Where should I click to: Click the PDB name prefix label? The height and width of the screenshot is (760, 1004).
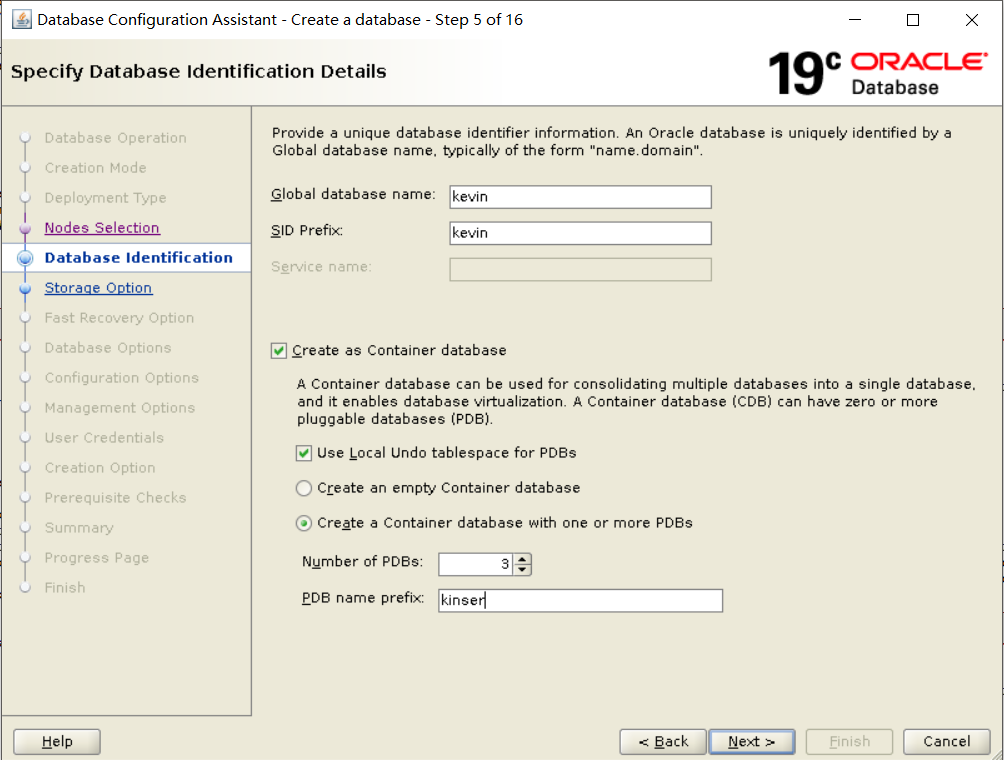(x=363, y=598)
